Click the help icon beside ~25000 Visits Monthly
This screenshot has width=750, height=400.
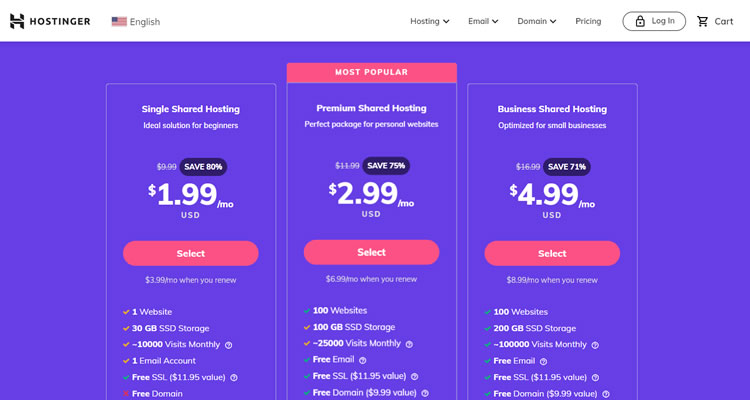pyautogui.click(x=409, y=344)
